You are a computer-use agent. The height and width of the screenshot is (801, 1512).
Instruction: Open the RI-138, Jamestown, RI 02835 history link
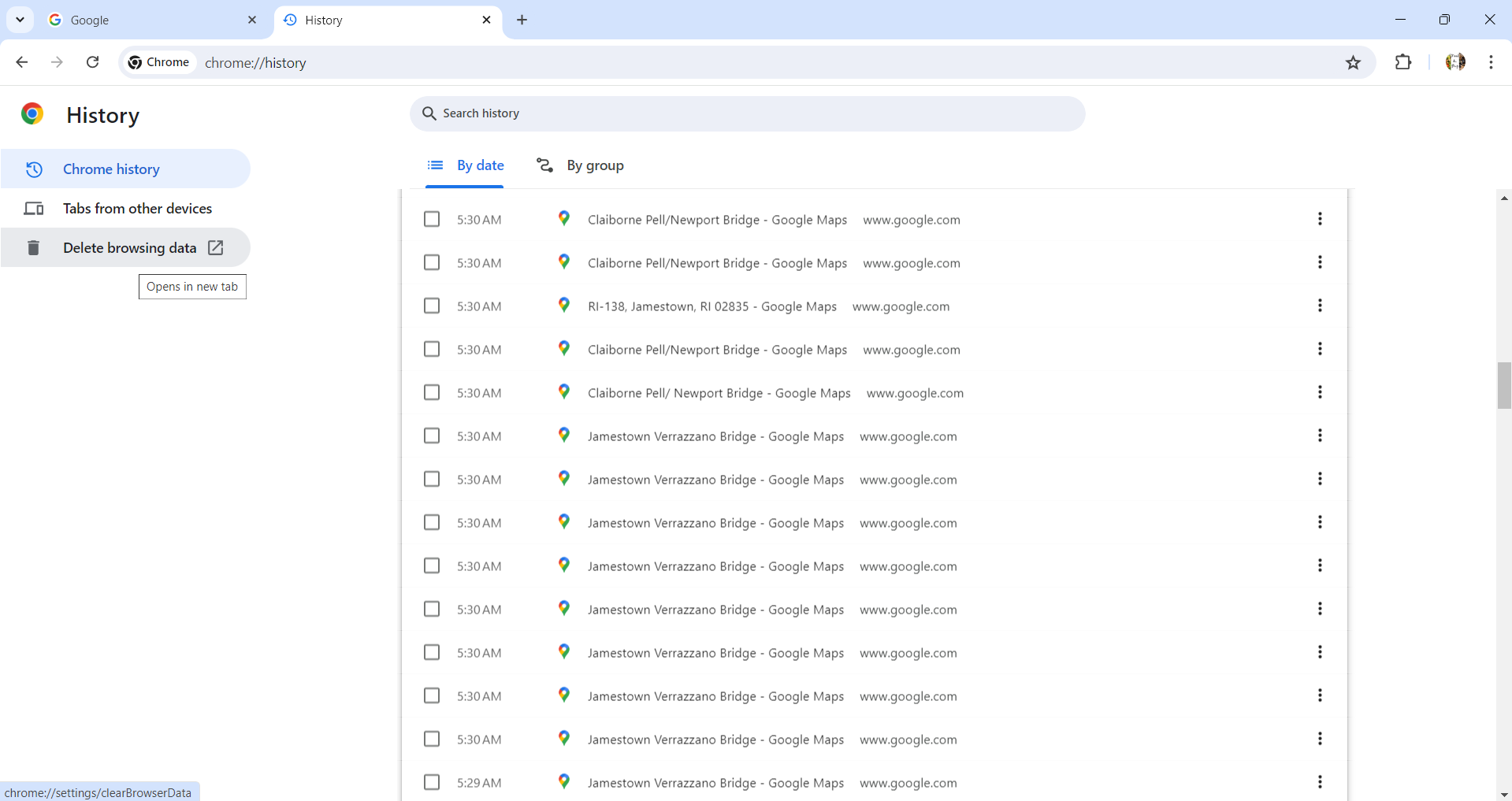pos(712,306)
